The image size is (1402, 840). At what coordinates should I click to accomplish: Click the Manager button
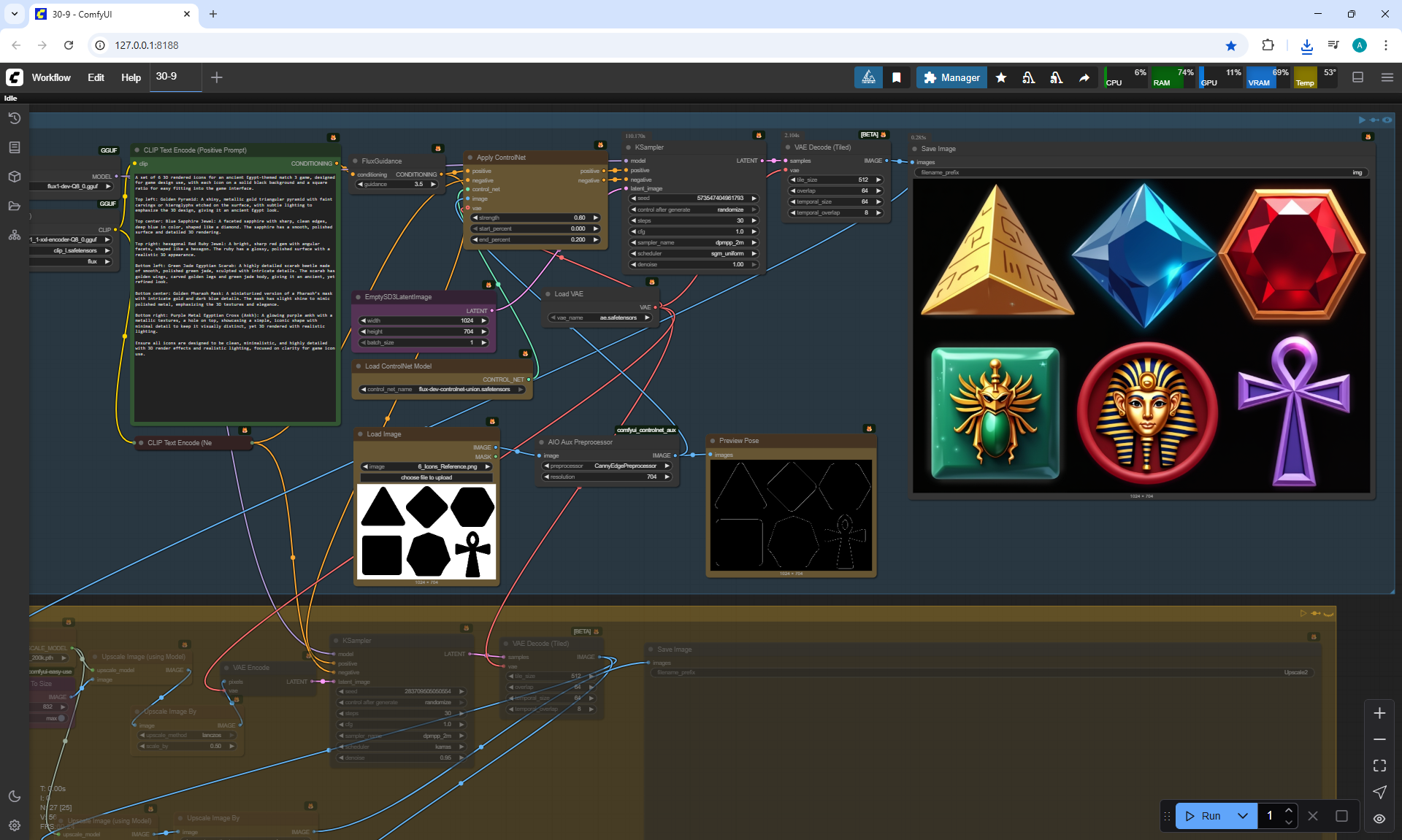click(x=951, y=77)
